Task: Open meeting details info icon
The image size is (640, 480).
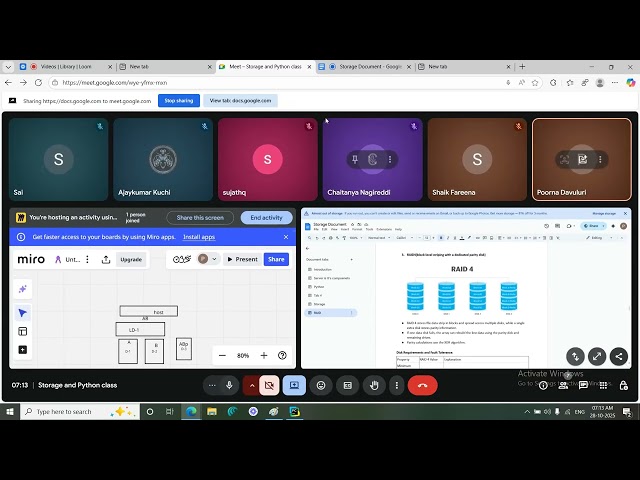Action: pyautogui.click(x=543, y=386)
